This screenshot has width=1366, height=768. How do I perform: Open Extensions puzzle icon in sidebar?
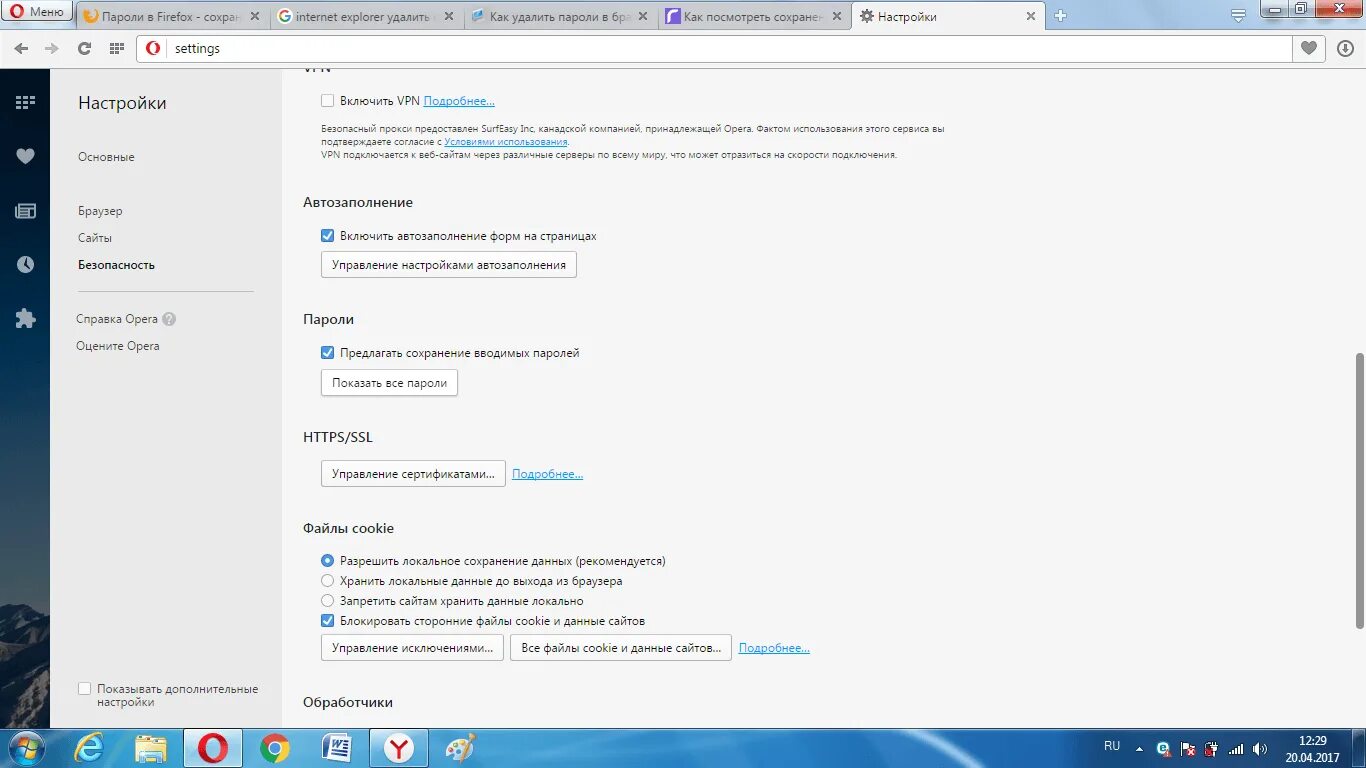point(25,318)
